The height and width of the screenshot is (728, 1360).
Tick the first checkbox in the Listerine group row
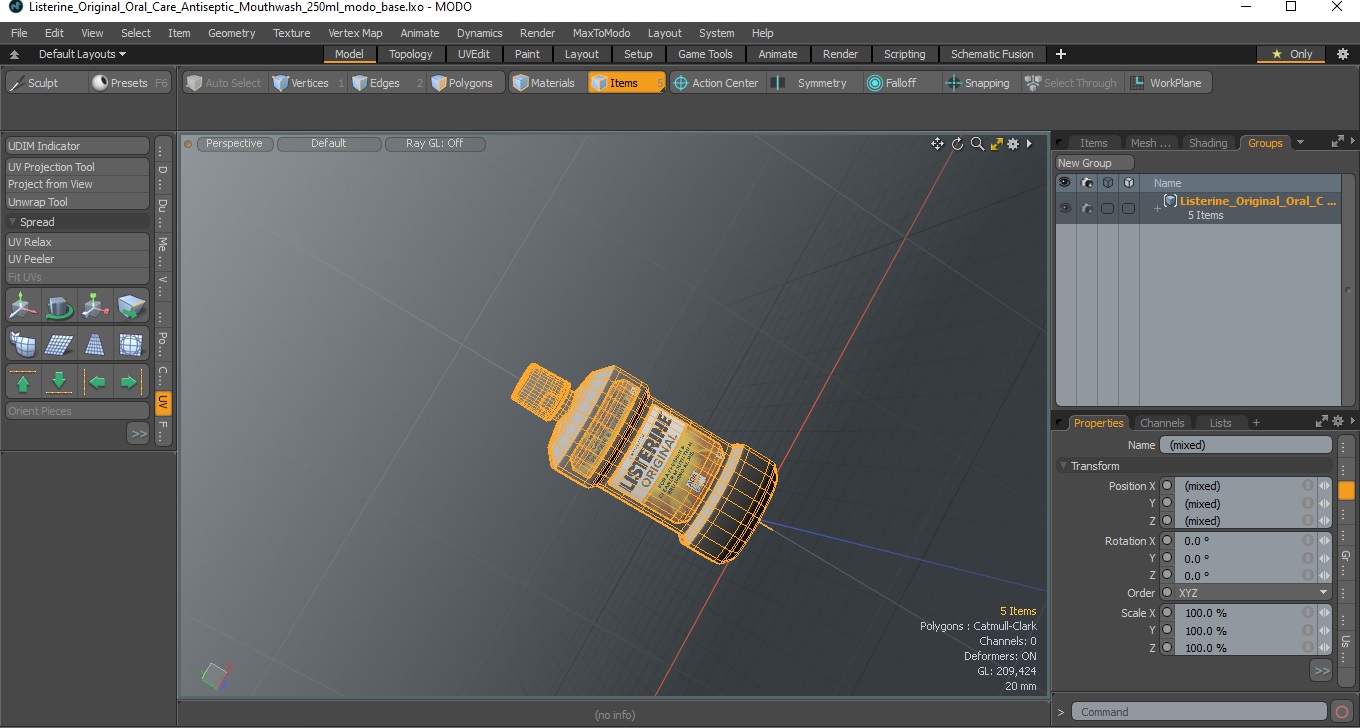tap(1107, 208)
